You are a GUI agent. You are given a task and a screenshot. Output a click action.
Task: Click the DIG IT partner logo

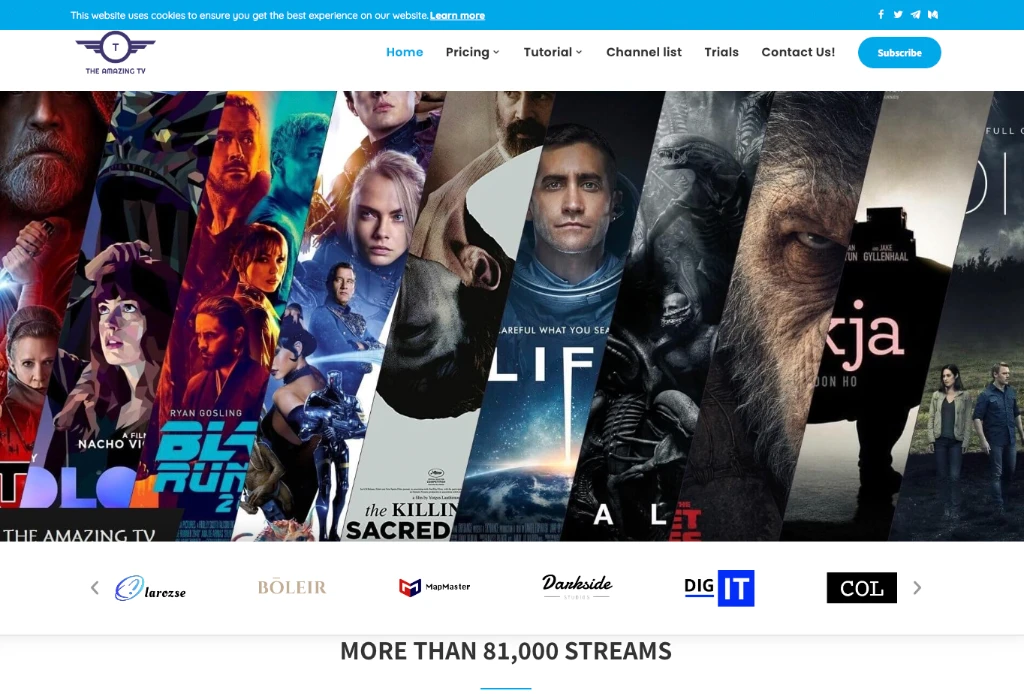coord(719,588)
